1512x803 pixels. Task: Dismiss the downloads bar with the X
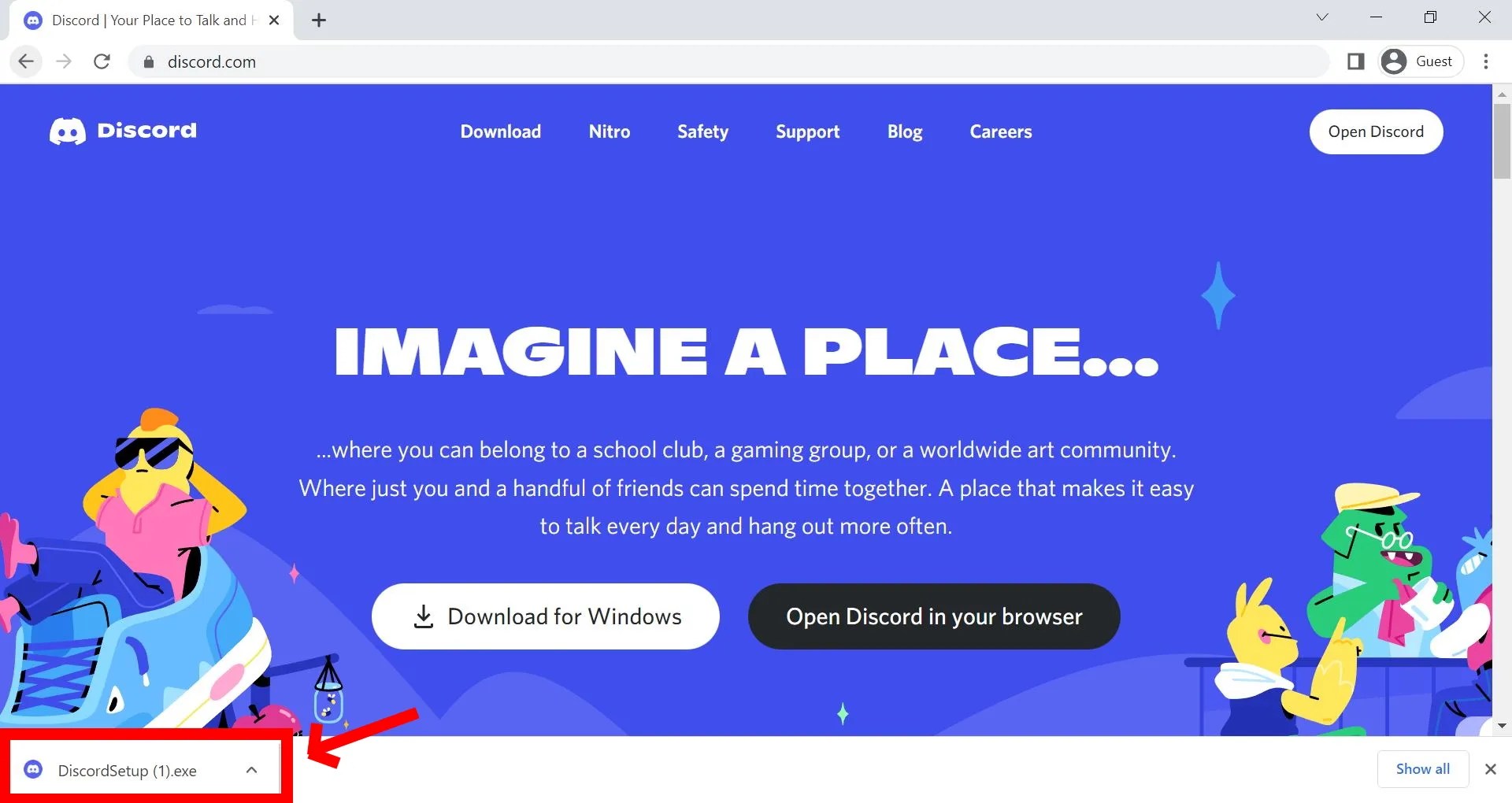point(1490,769)
